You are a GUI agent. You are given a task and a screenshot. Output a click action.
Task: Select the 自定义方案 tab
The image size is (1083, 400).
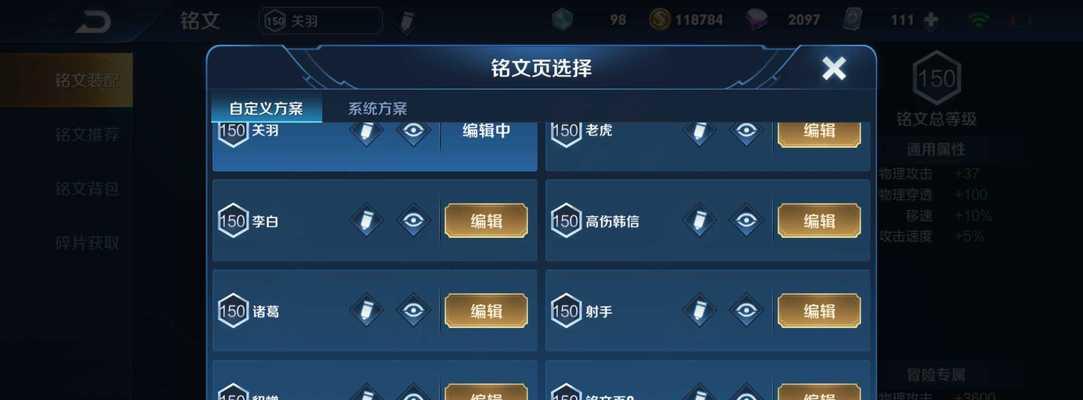point(266,108)
